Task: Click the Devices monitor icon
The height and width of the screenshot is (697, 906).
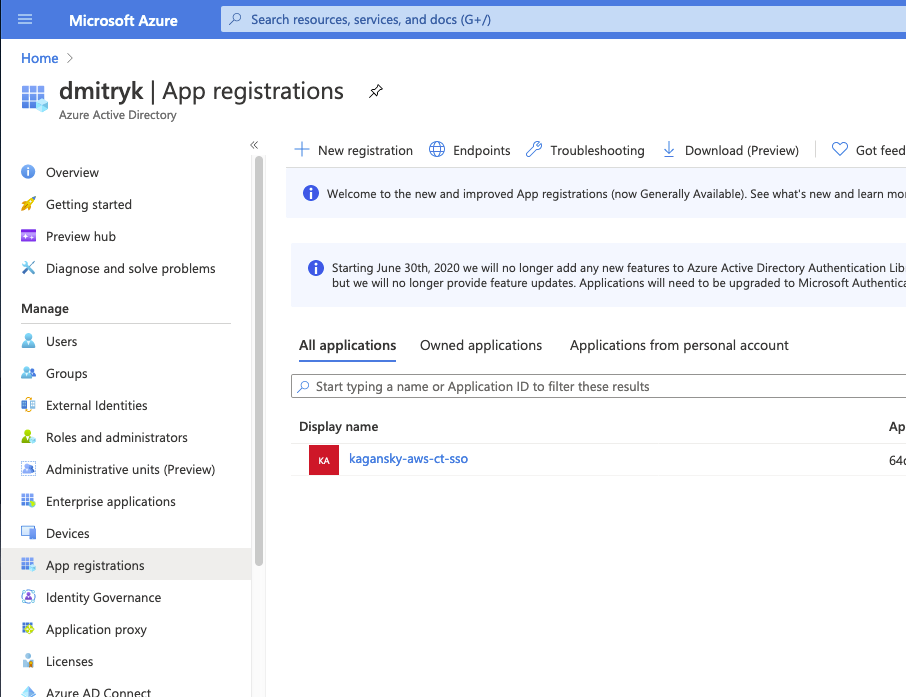Action: tap(28, 533)
